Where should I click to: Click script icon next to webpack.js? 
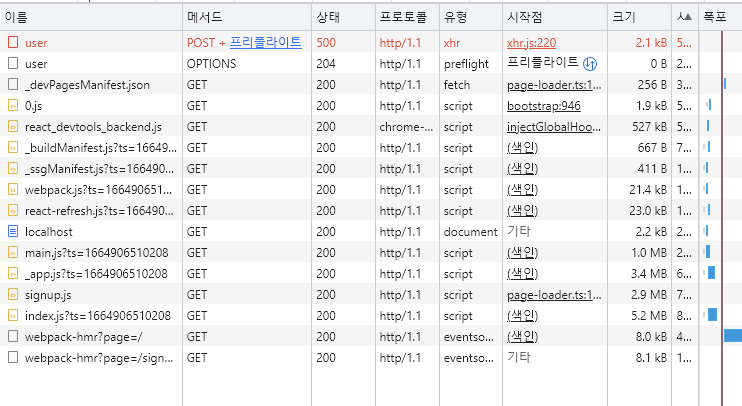click(13, 189)
